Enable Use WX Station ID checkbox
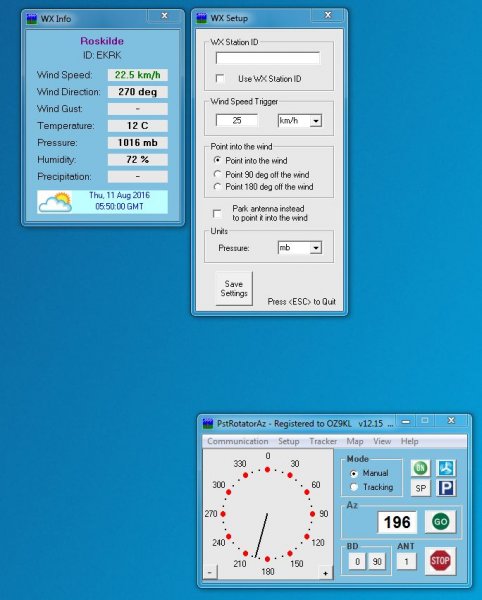 point(220,78)
